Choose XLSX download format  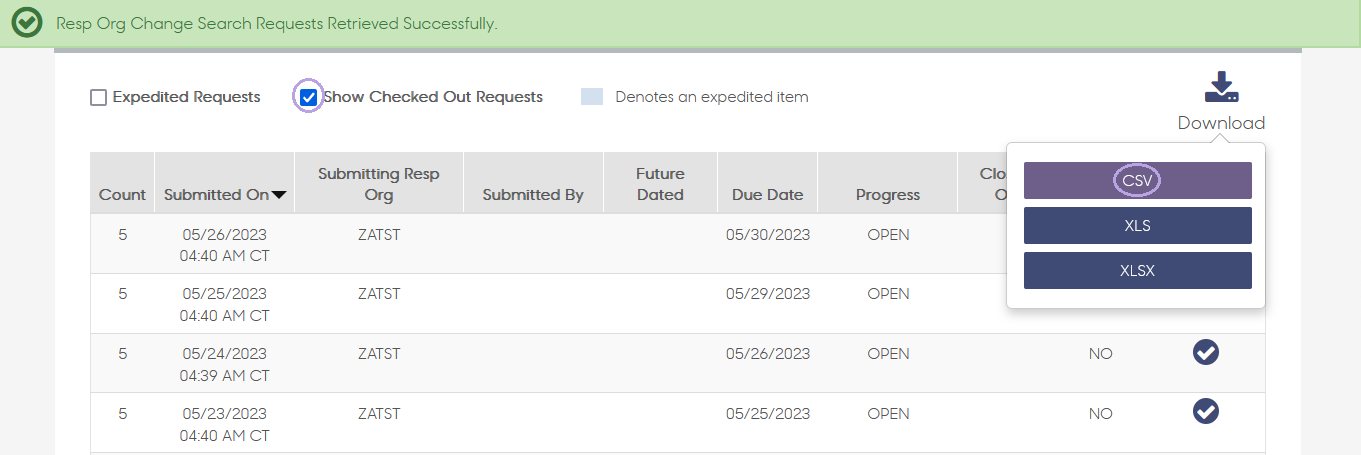coord(1138,270)
